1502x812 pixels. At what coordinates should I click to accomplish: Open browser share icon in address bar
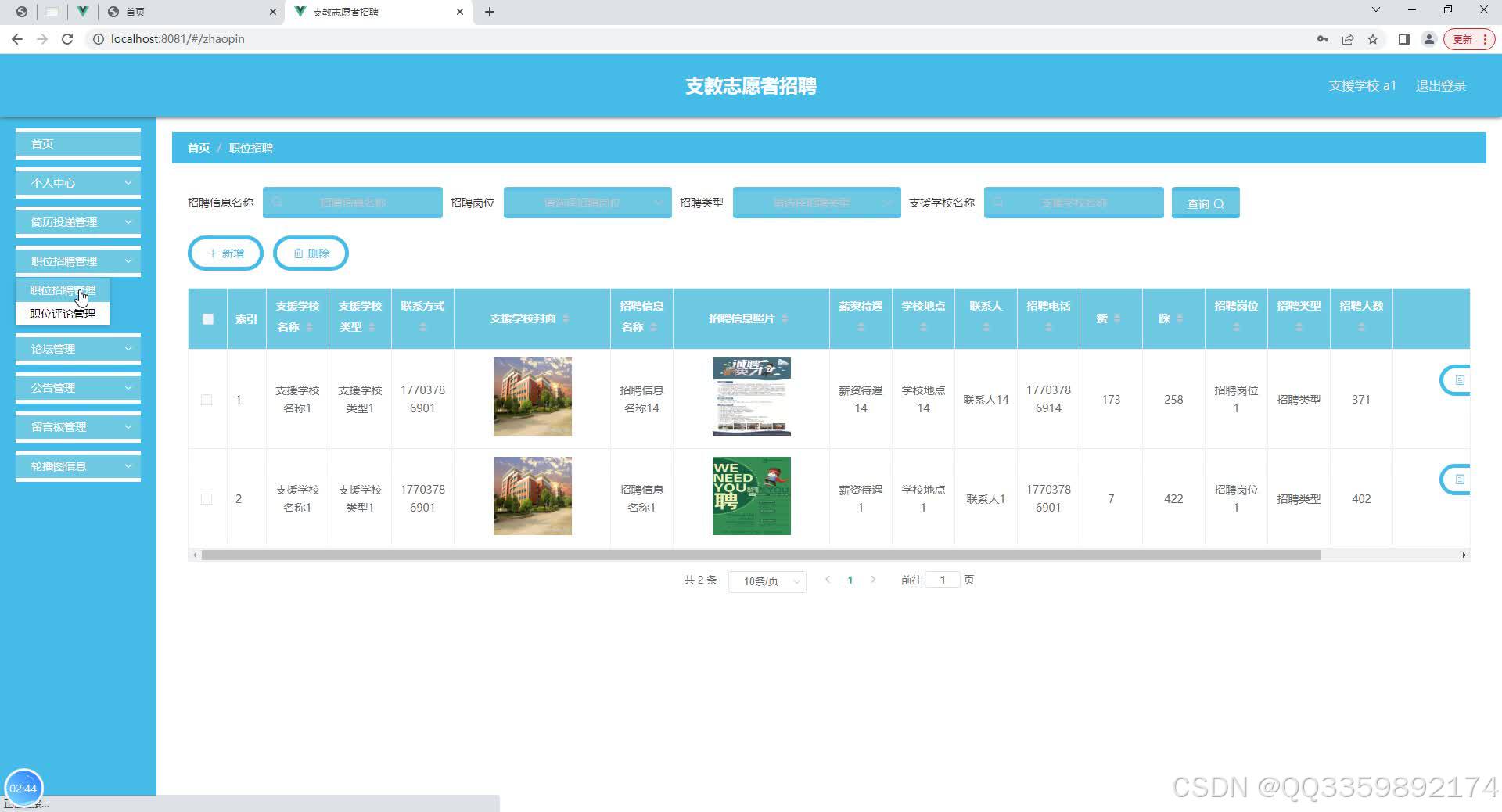click(x=1348, y=39)
